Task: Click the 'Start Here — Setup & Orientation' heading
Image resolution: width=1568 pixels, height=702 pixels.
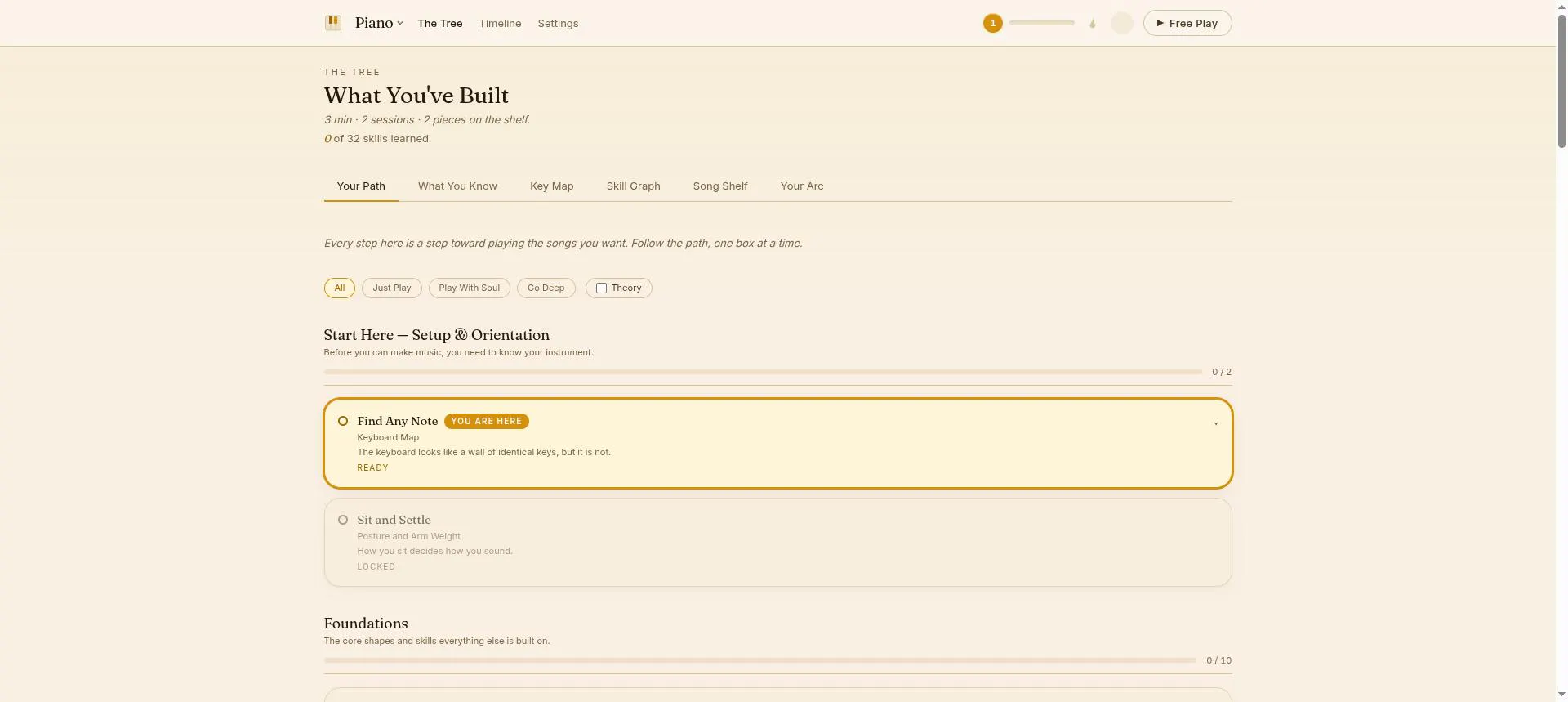Action: pyautogui.click(x=437, y=335)
